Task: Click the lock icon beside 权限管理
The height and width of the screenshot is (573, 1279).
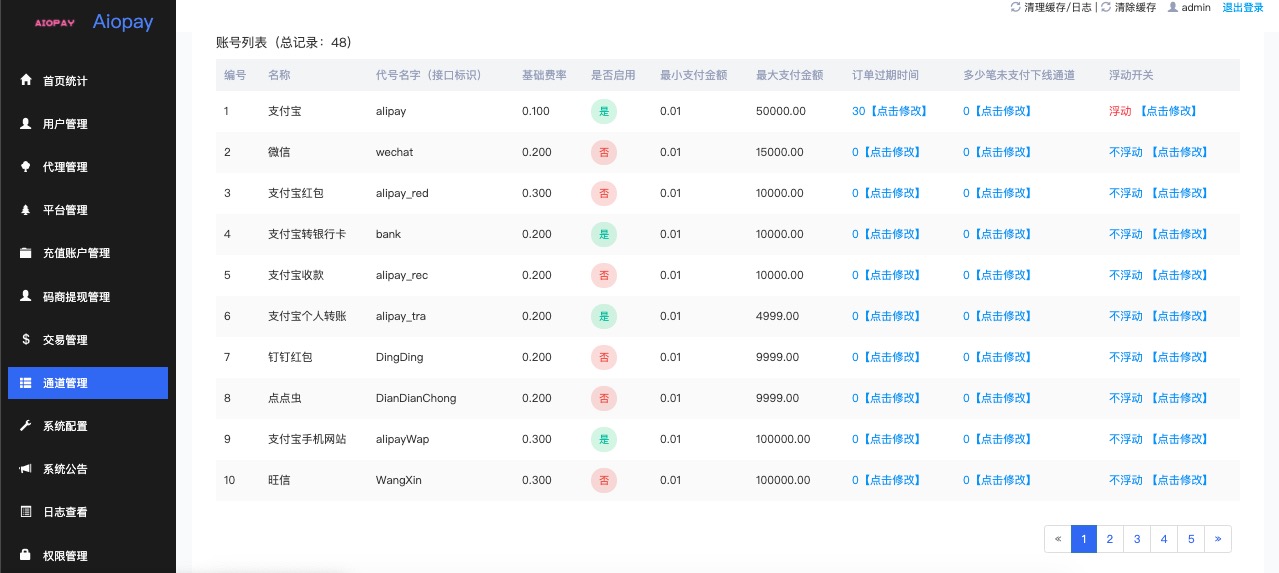Action: click(x=26, y=555)
